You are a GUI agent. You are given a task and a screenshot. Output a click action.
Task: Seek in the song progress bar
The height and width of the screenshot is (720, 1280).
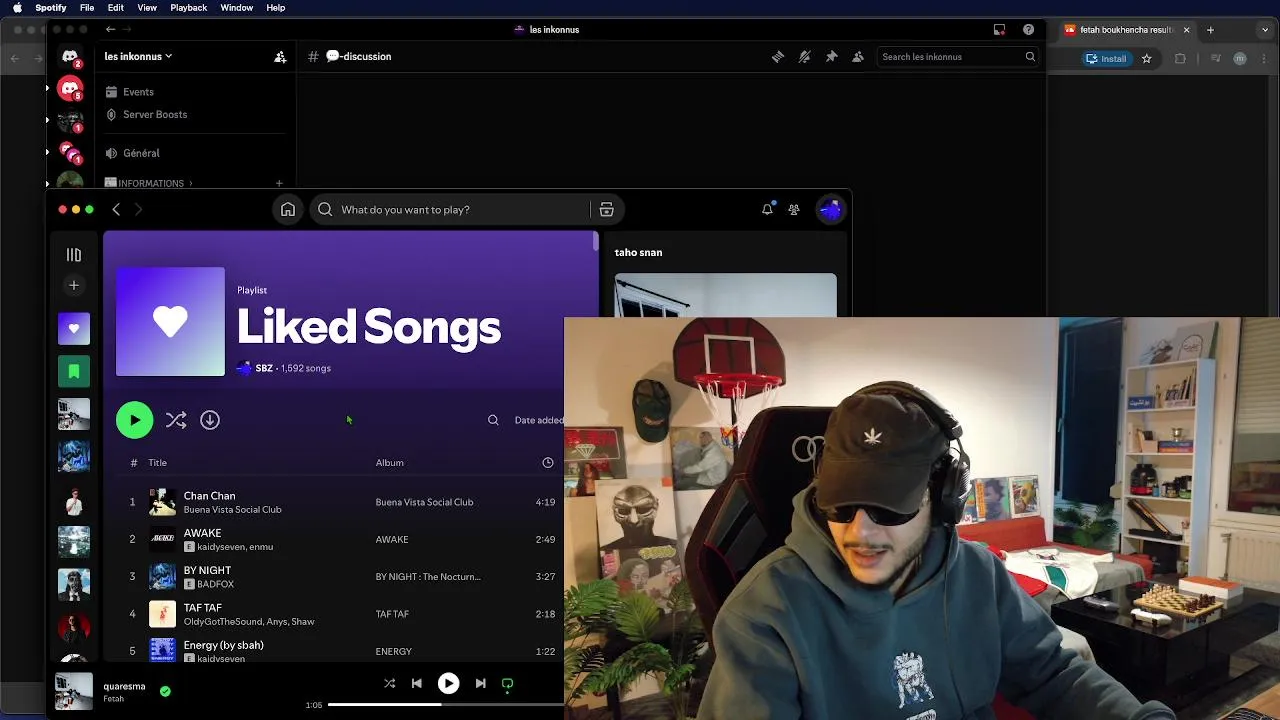click(x=446, y=705)
